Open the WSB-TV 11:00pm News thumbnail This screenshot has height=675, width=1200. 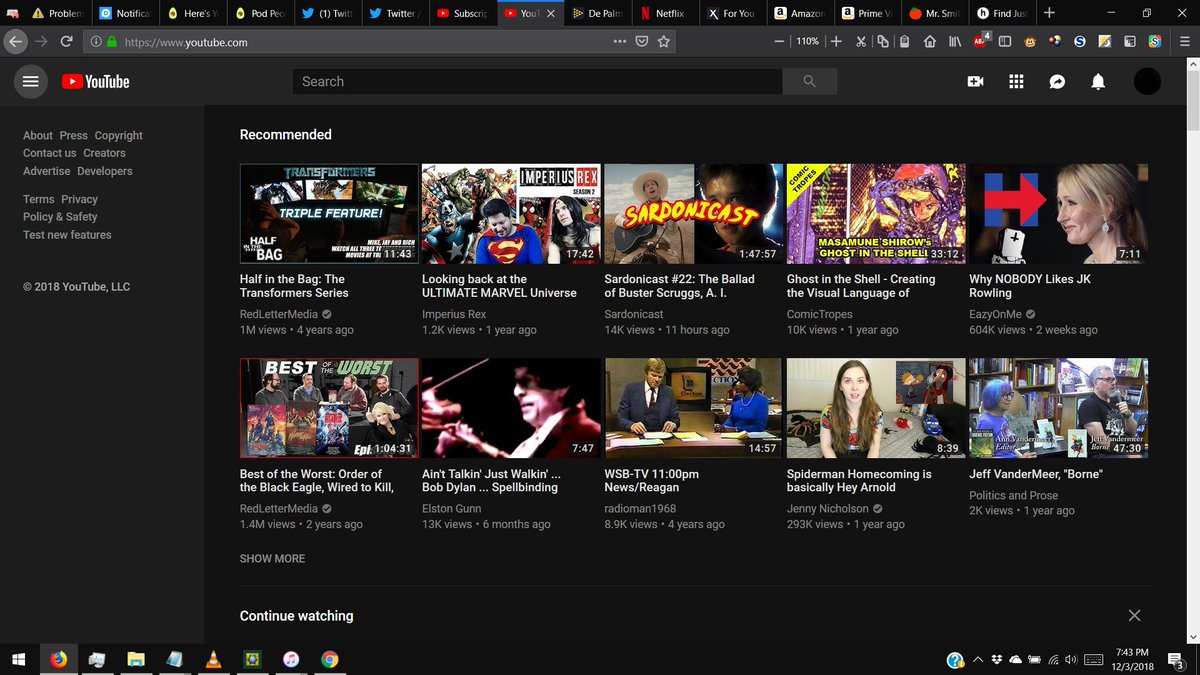(693, 408)
